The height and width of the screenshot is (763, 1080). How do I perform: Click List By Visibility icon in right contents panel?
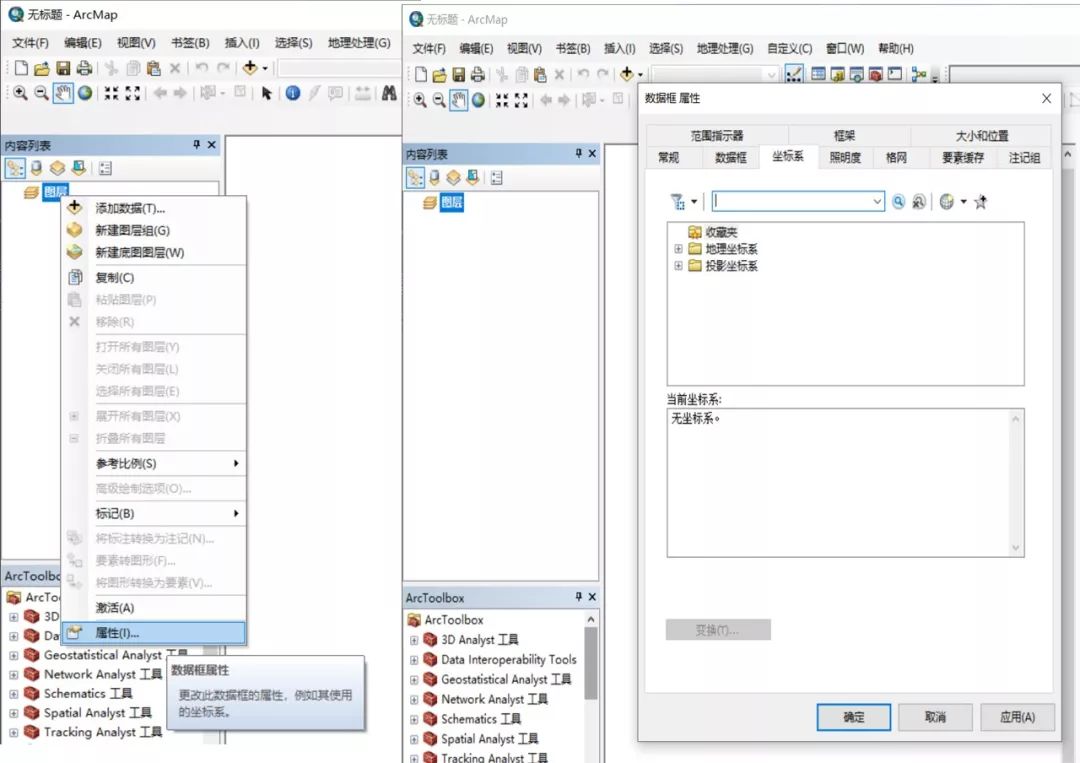point(453,178)
